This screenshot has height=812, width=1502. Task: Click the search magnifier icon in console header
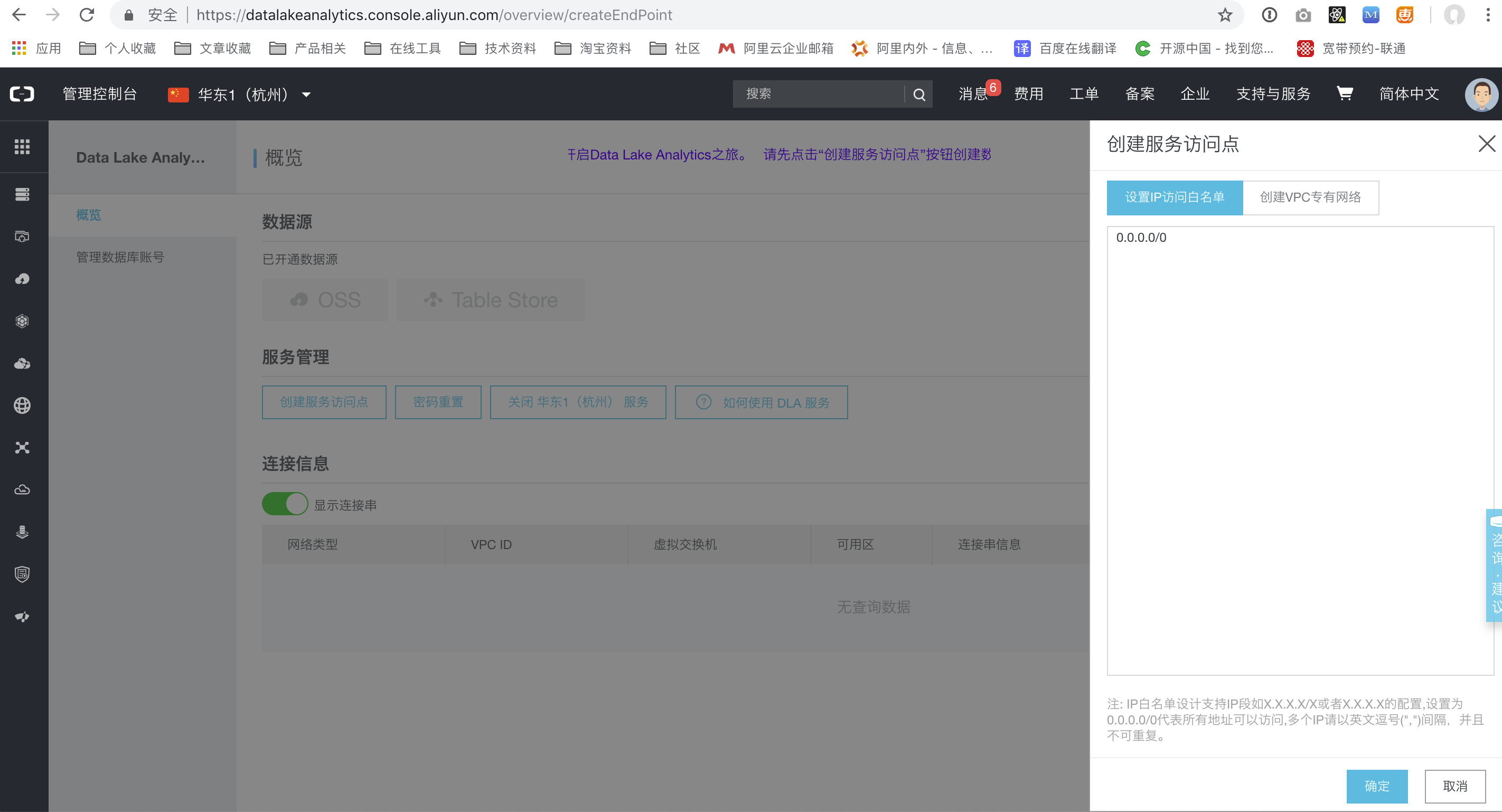click(x=919, y=95)
